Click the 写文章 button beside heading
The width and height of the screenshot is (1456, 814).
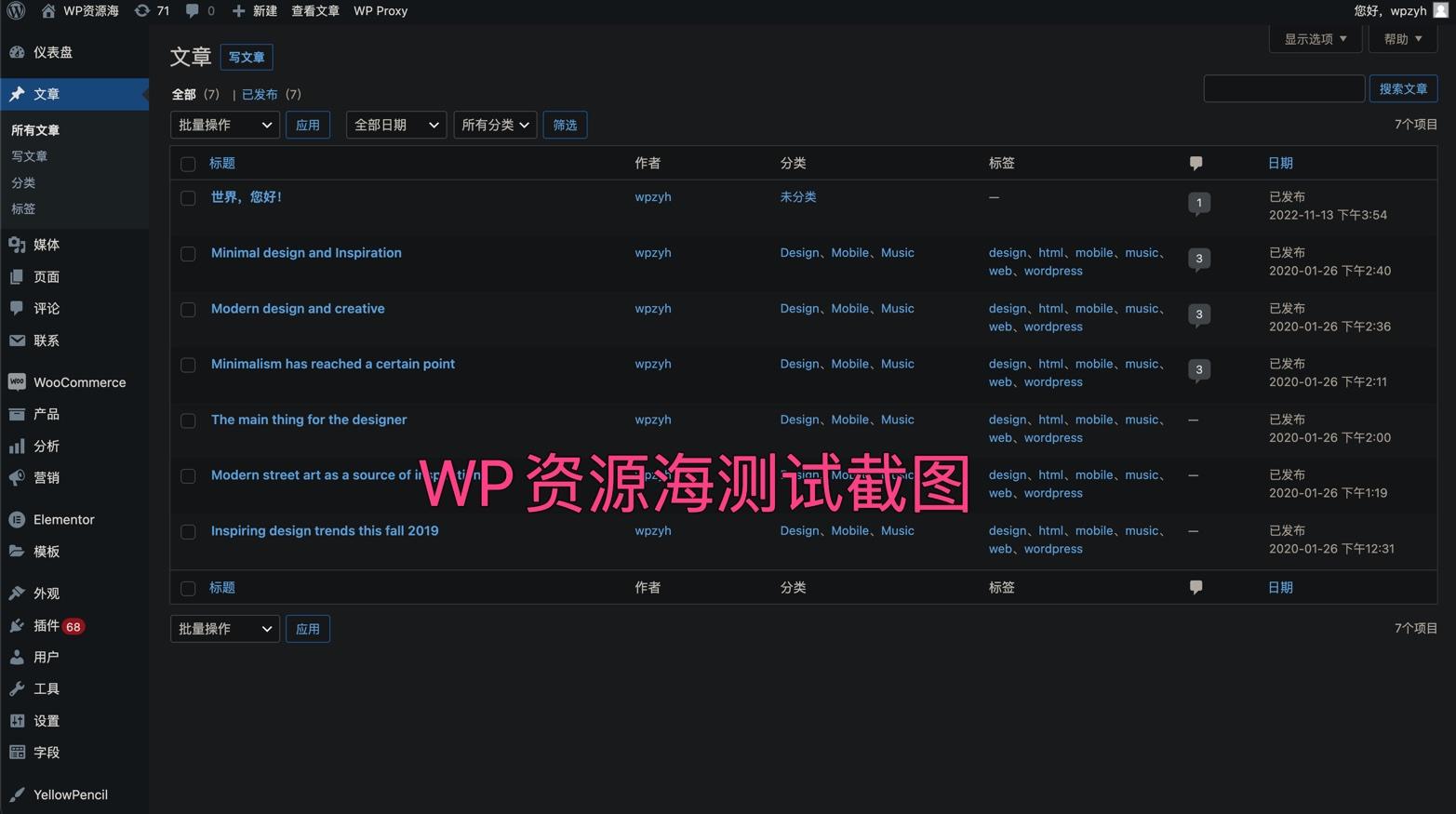pyautogui.click(x=247, y=57)
